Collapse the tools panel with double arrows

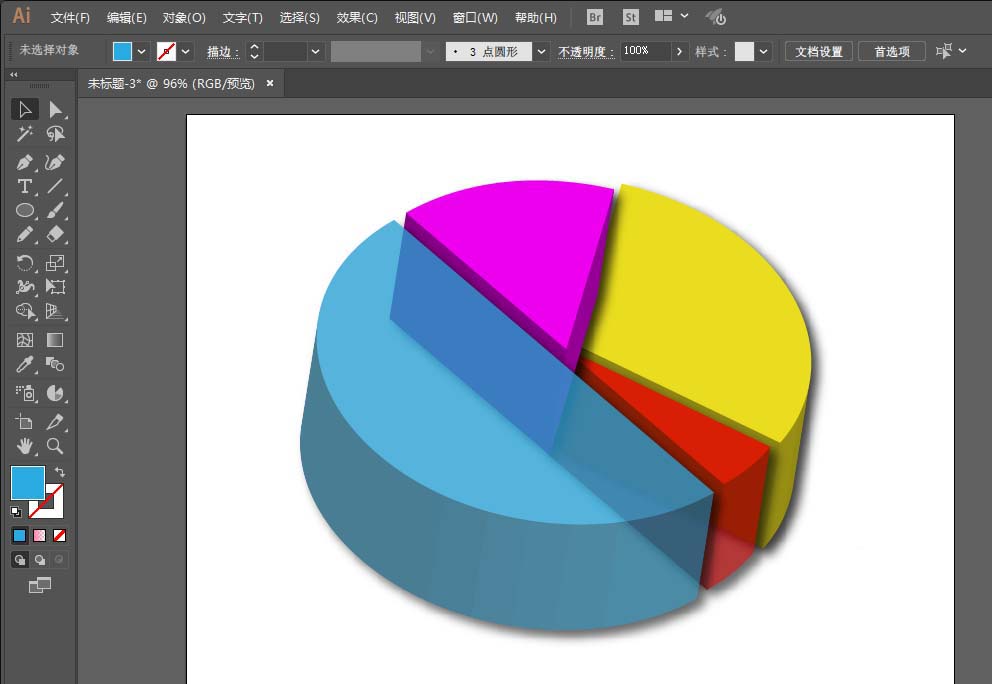pyautogui.click(x=14, y=75)
